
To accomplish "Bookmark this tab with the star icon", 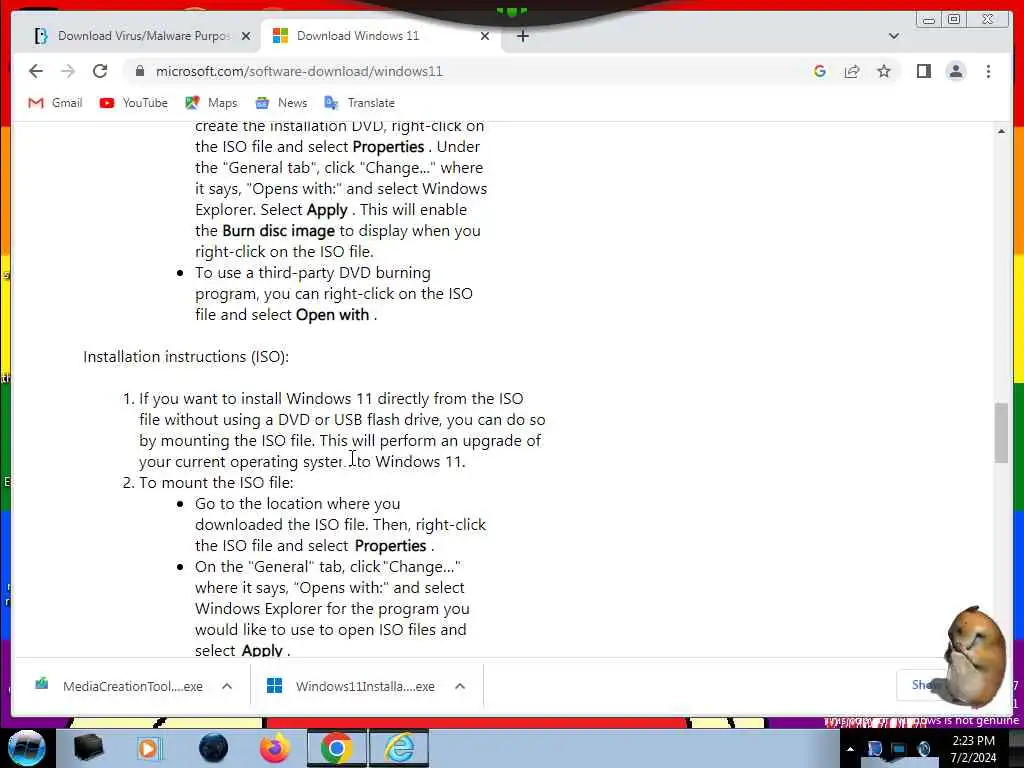I will coord(884,71).
